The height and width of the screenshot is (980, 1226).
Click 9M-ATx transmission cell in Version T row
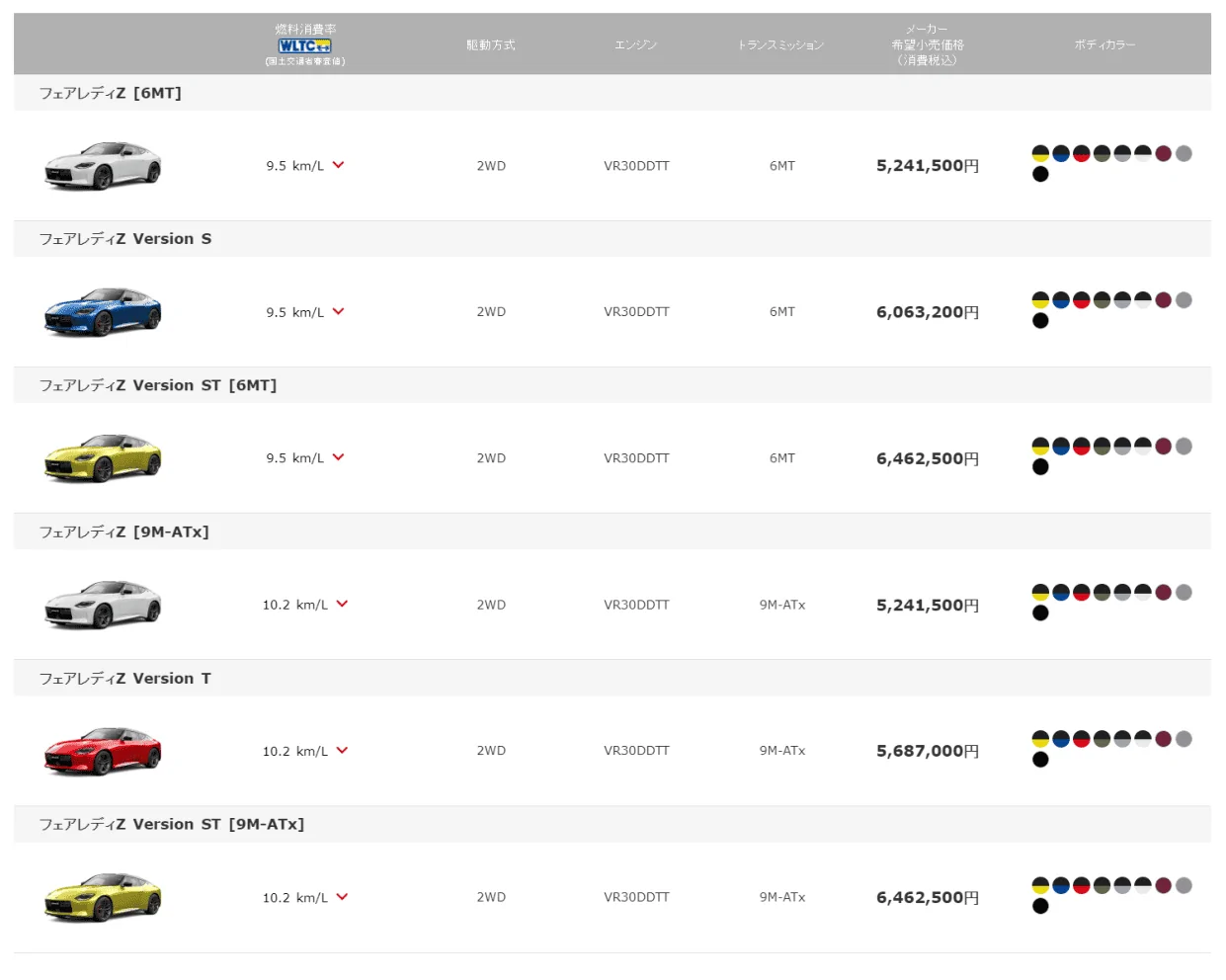point(782,751)
